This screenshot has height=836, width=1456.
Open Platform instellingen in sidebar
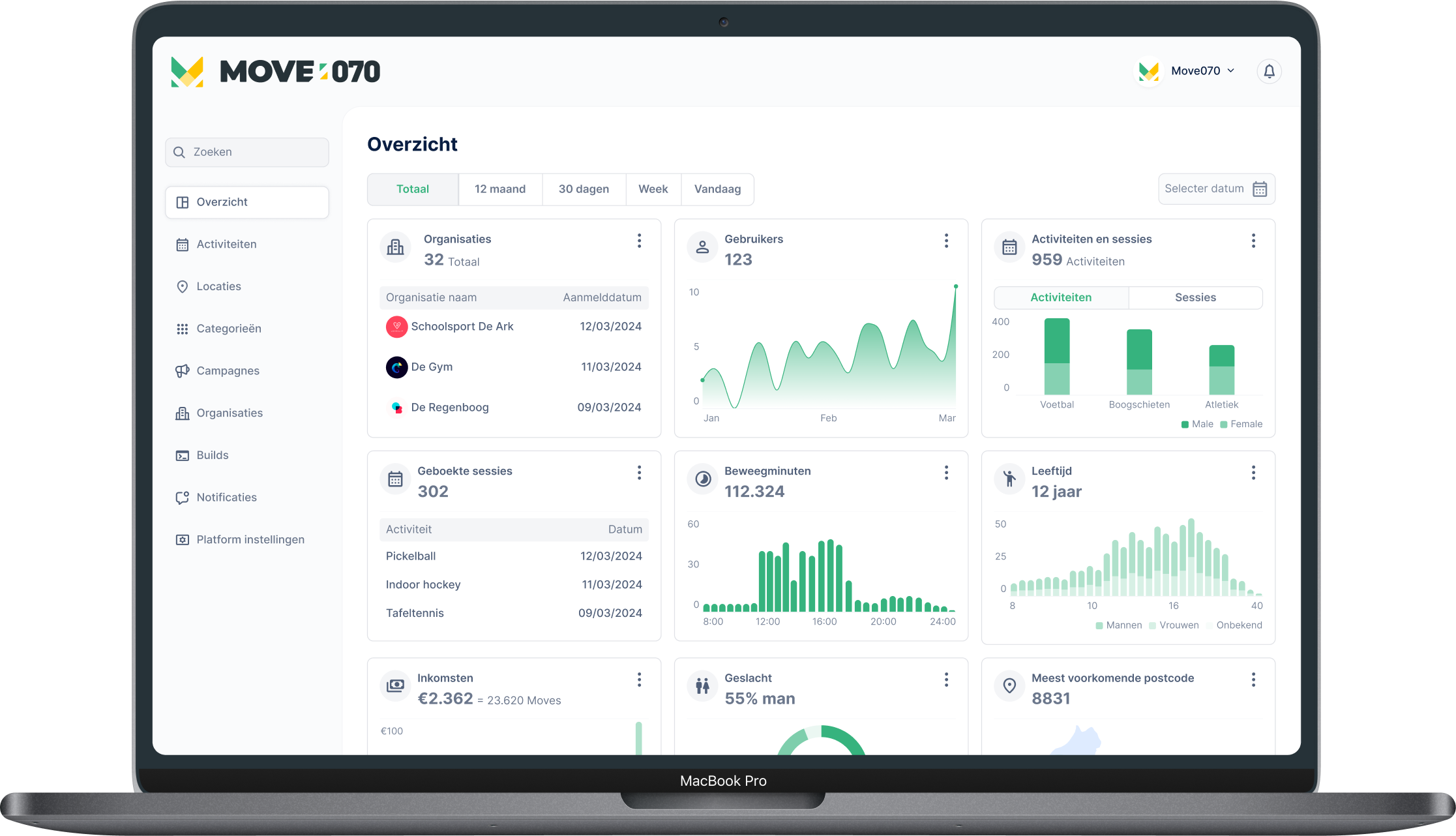pyautogui.click(x=250, y=540)
